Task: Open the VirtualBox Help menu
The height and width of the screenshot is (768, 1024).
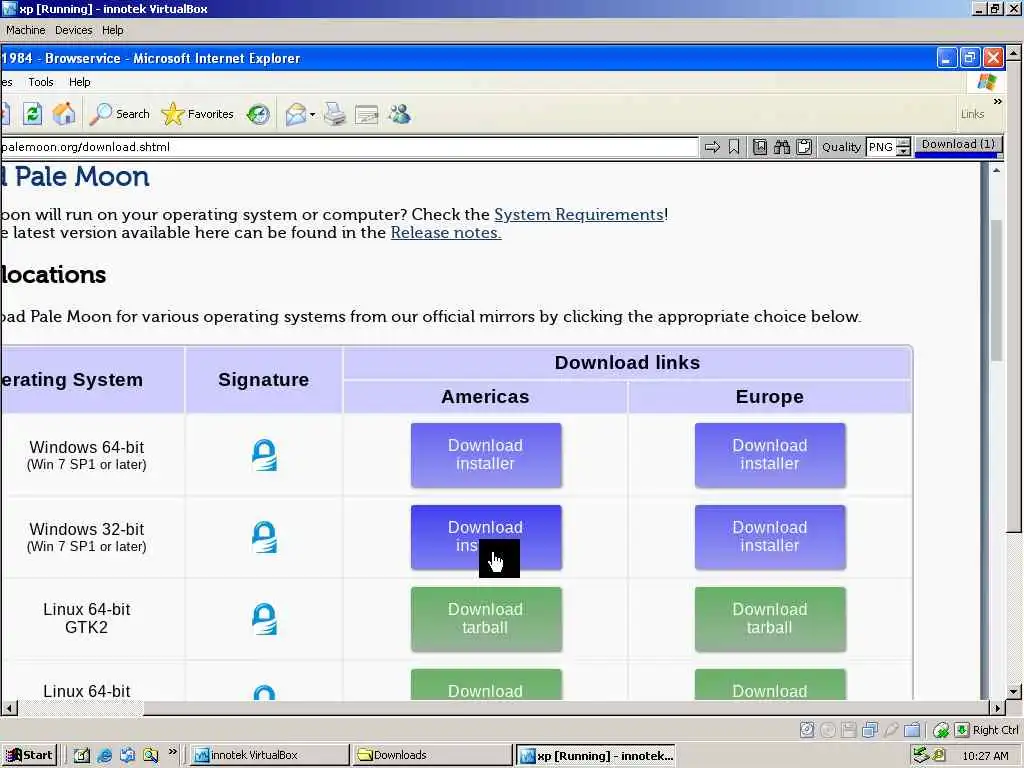Action: pos(112,30)
